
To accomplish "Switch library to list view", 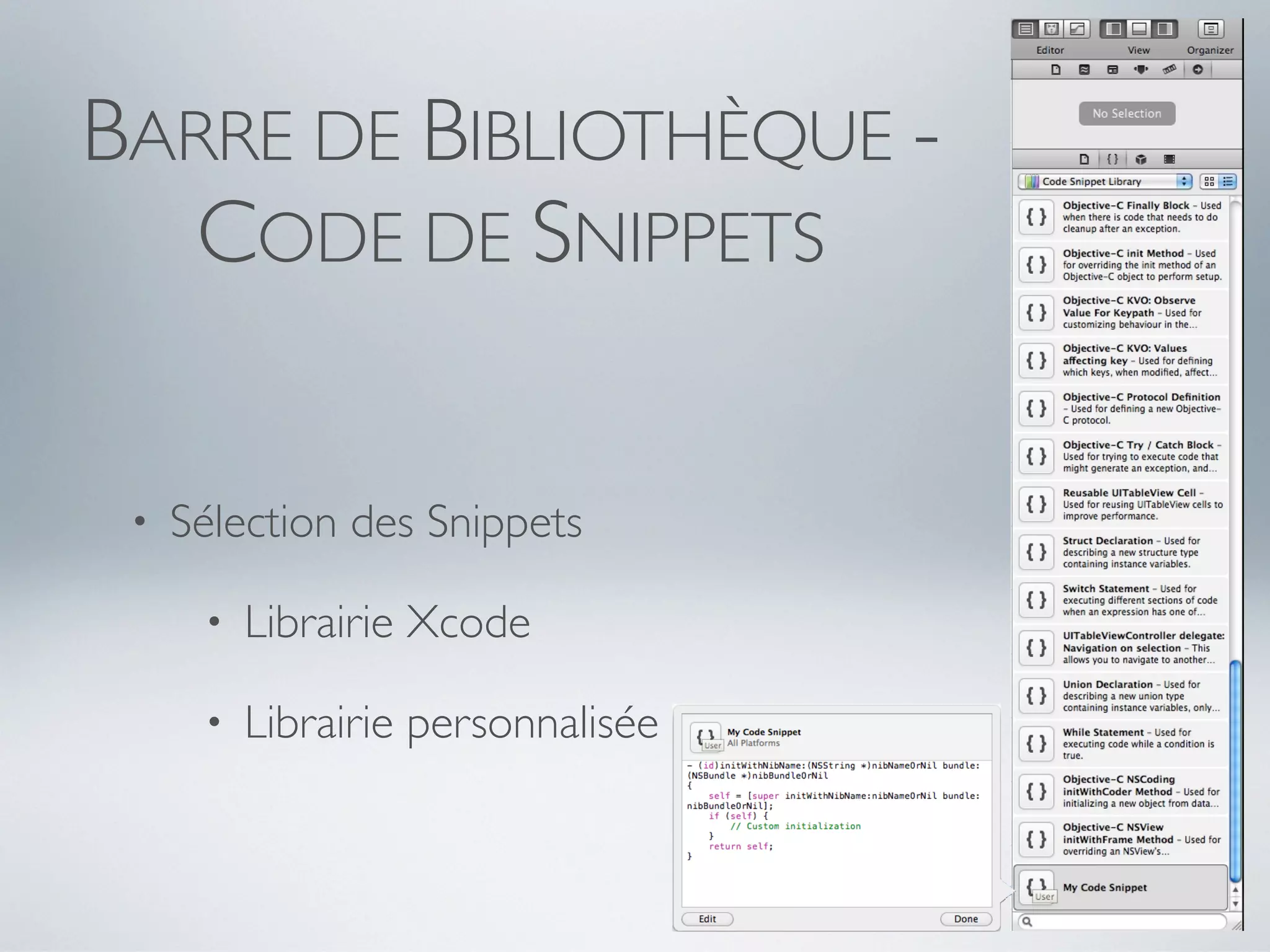I will [1228, 182].
